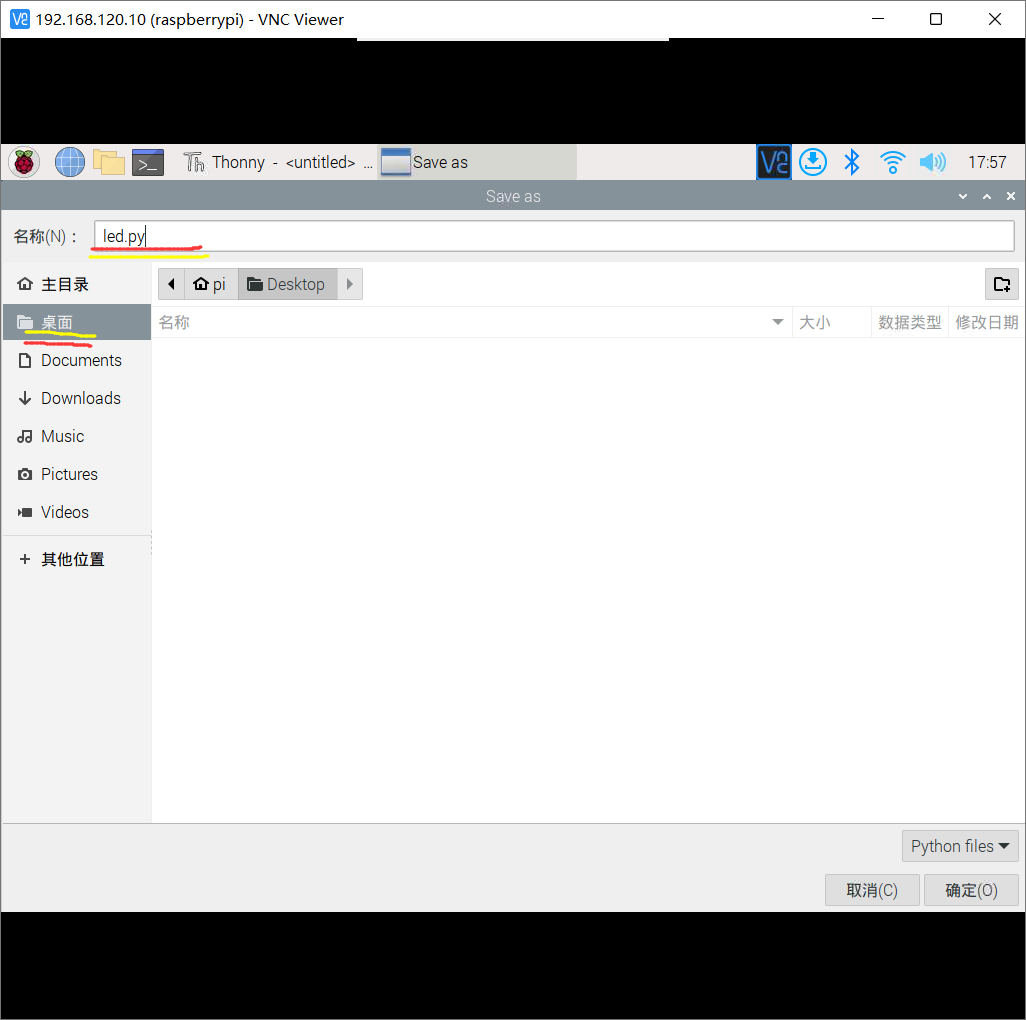Image resolution: width=1026 pixels, height=1020 pixels.
Task: Click the 取消(C) cancel button
Action: pyautogui.click(x=872, y=890)
